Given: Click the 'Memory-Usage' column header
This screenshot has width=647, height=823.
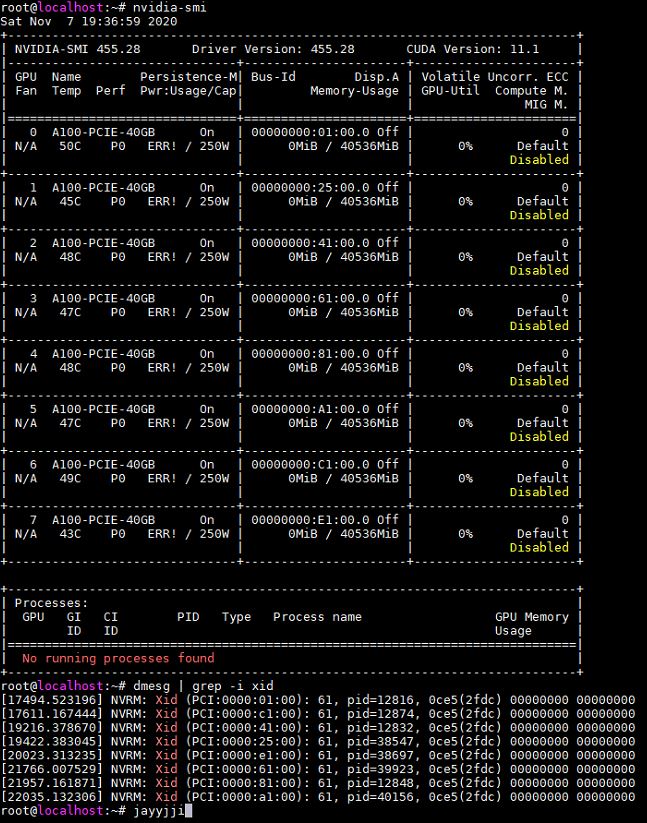Looking at the screenshot, I should click(354, 91).
